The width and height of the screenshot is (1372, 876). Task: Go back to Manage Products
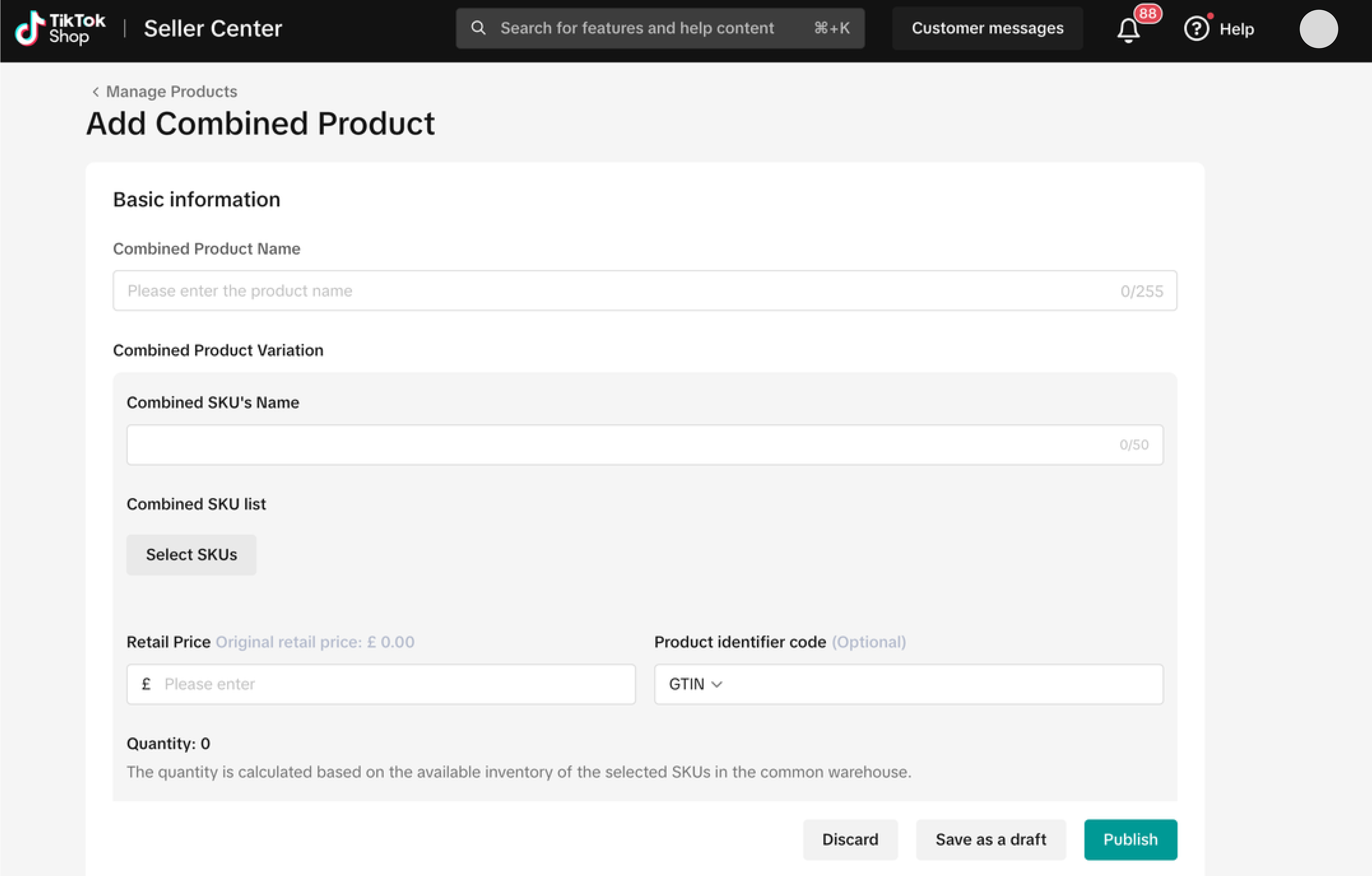point(171,92)
